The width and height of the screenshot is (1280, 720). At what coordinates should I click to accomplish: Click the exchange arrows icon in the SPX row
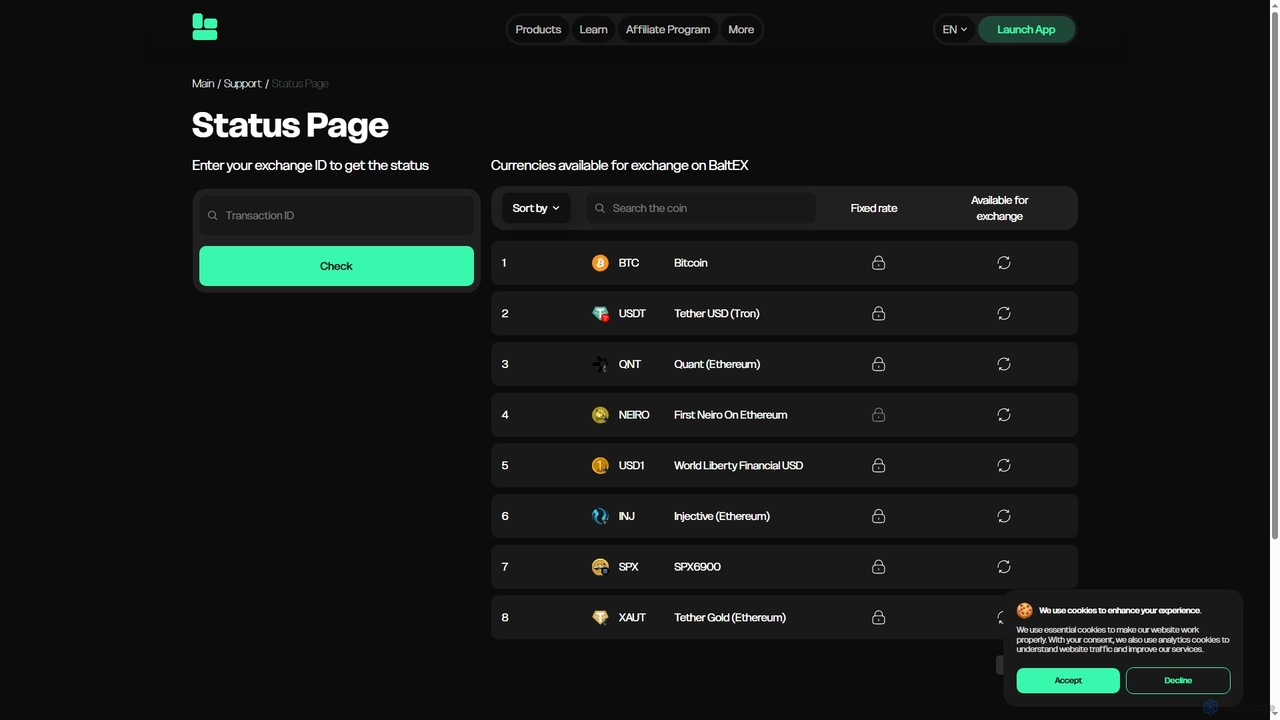(x=1004, y=567)
